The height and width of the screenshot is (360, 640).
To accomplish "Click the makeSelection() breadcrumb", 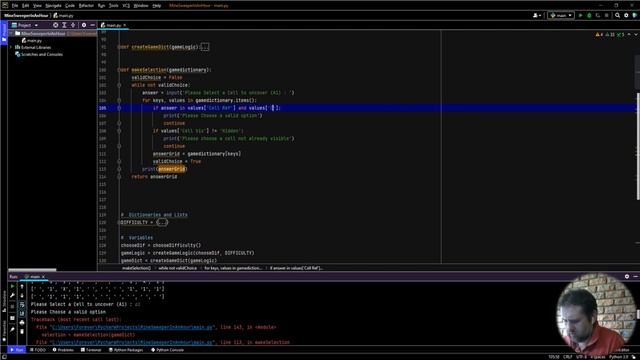I will 136,268.
